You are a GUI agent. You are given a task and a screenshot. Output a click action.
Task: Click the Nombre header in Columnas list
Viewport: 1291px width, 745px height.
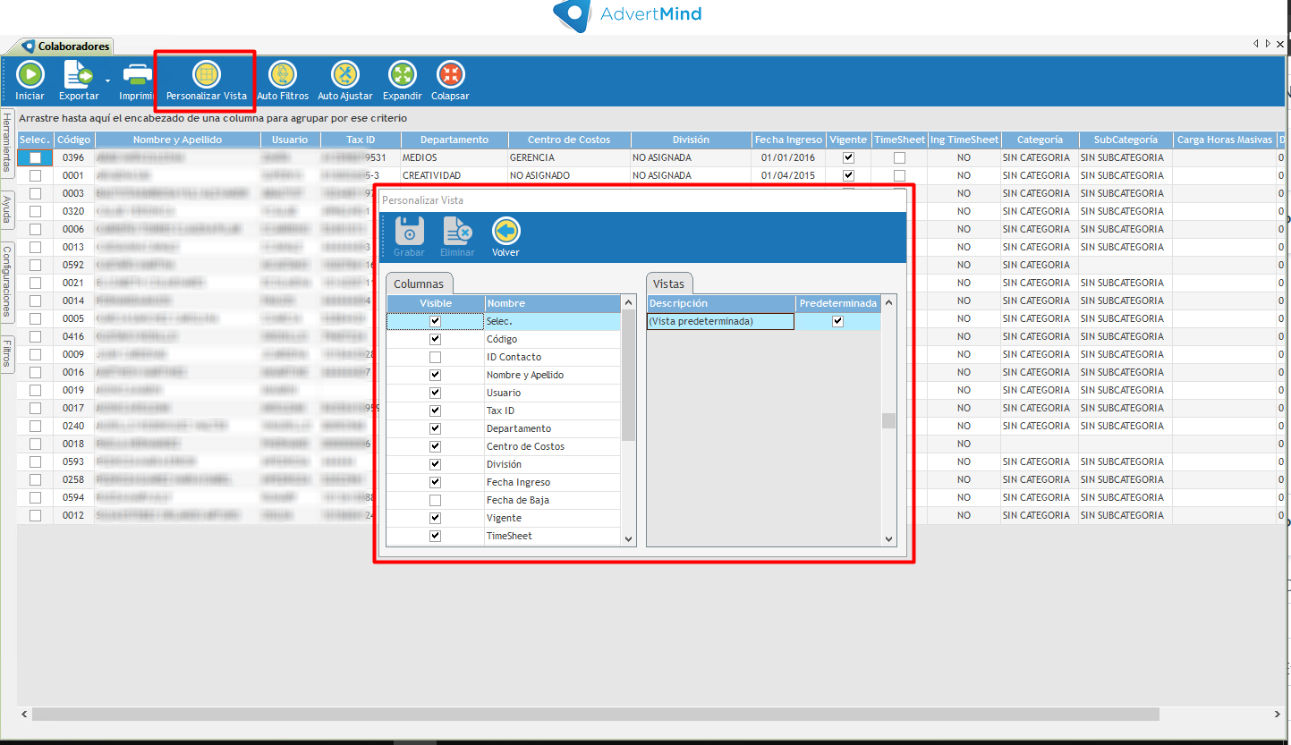pyautogui.click(x=552, y=303)
